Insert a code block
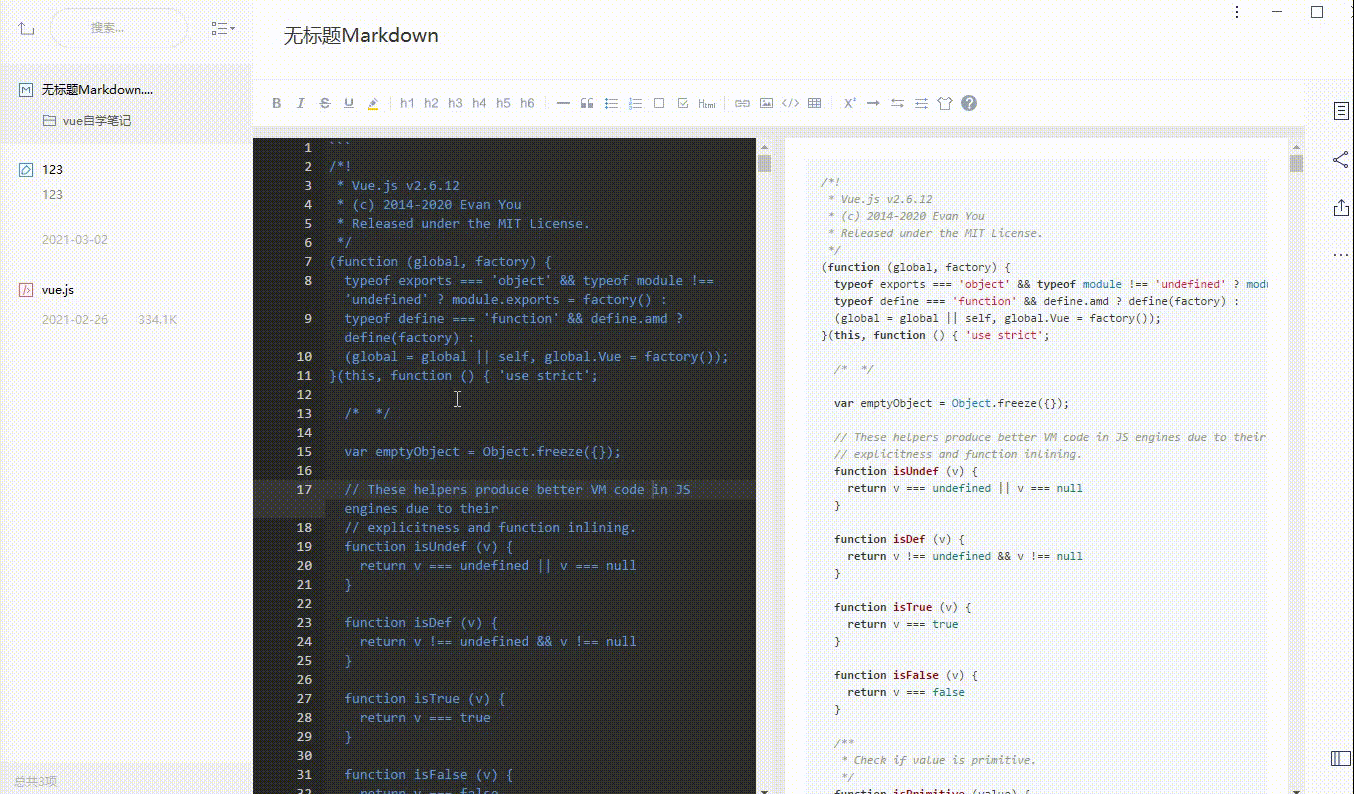1354x794 pixels. 790,103
